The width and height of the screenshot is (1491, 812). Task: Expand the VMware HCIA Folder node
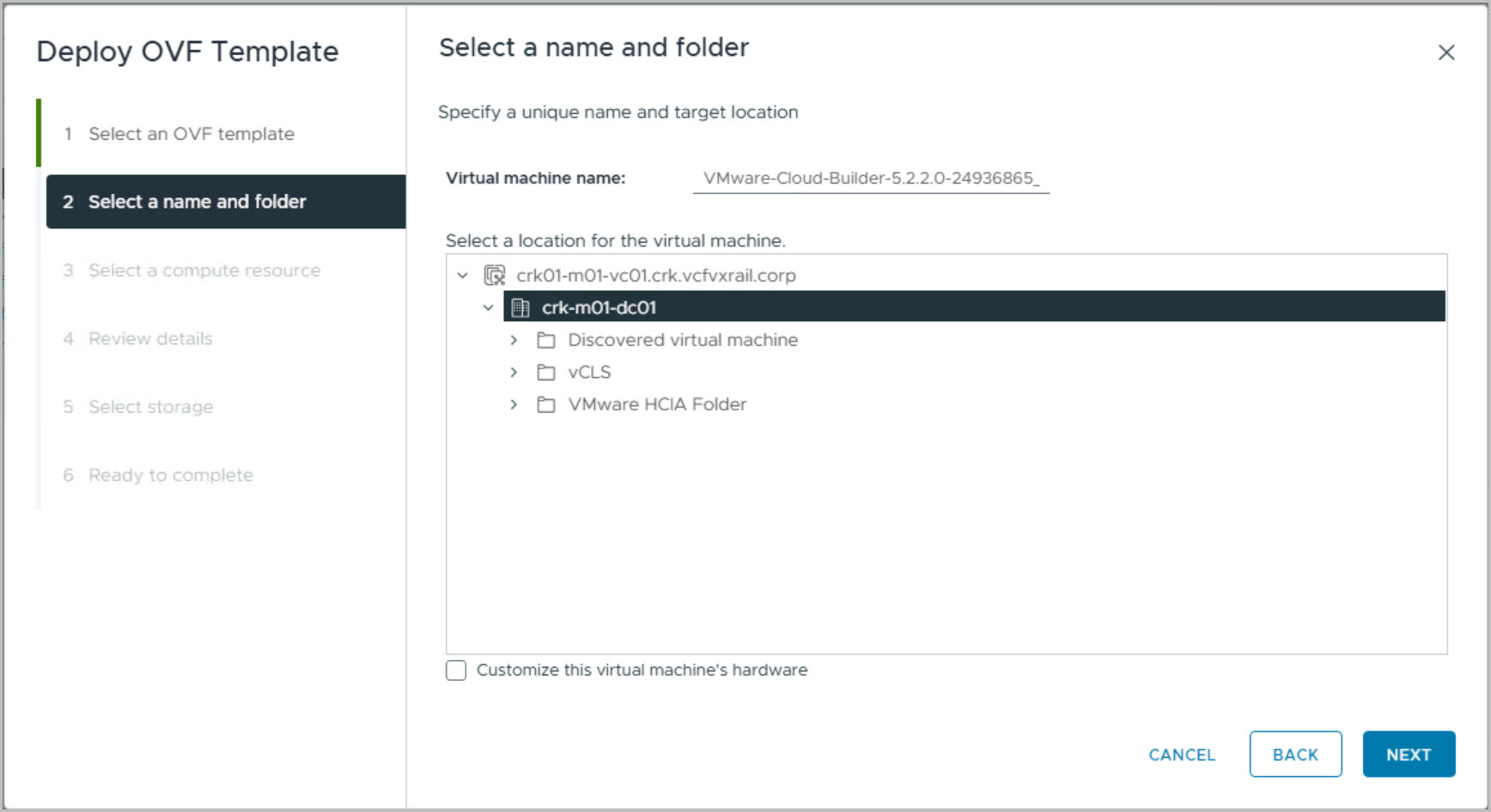click(x=514, y=404)
